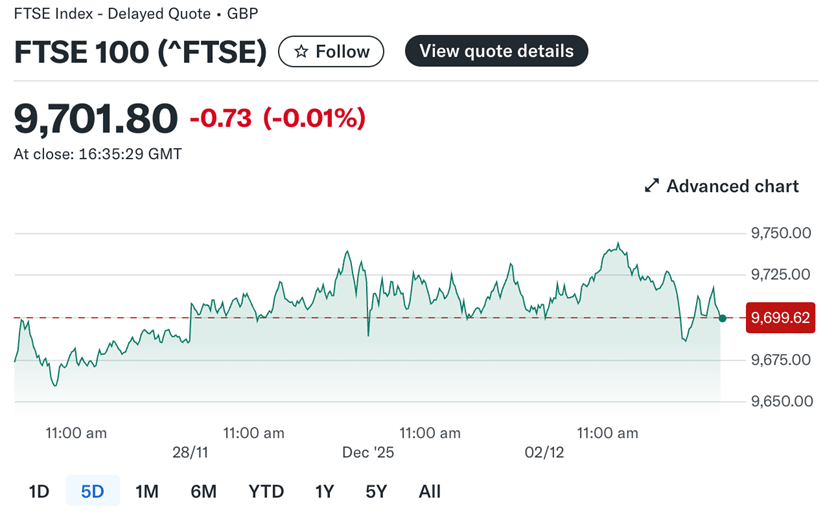Show the 5Y price history
This screenshot has width=836, height=519.
[x=375, y=491]
